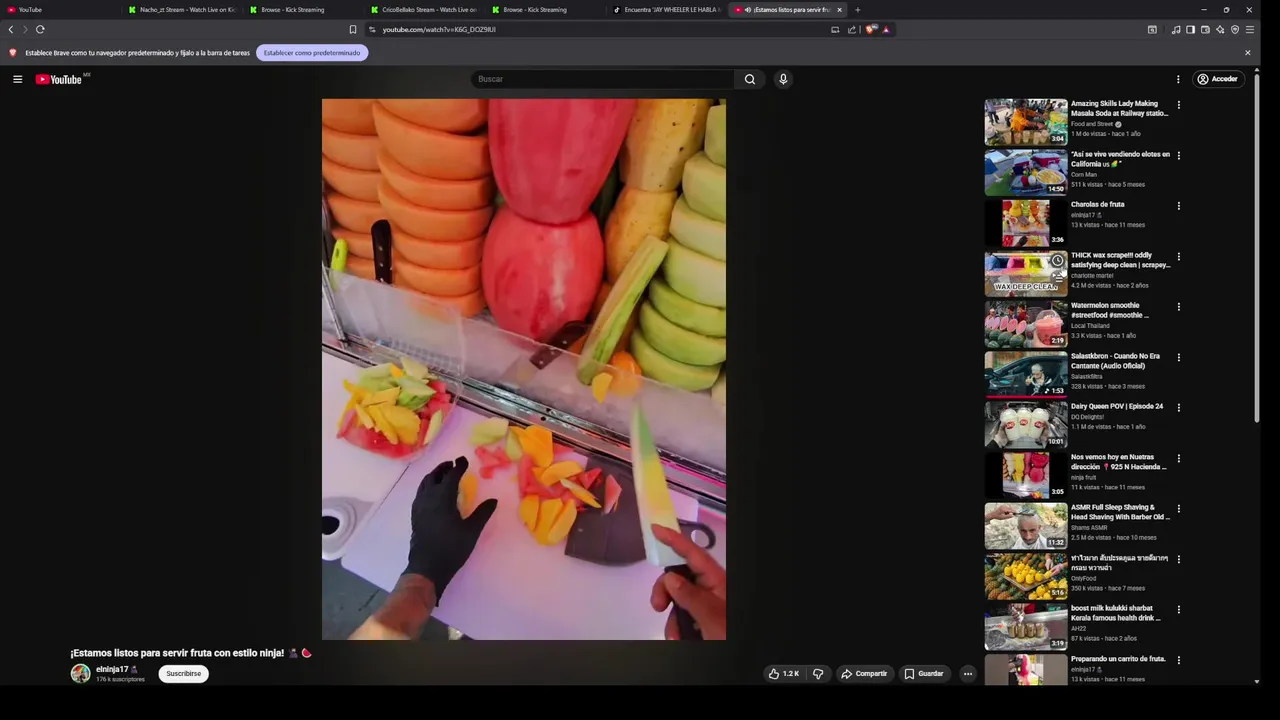This screenshot has width=1280, height=720.
Task: Open ASMR Full Sleep Shaving thumbnail
Action: 1026,526
